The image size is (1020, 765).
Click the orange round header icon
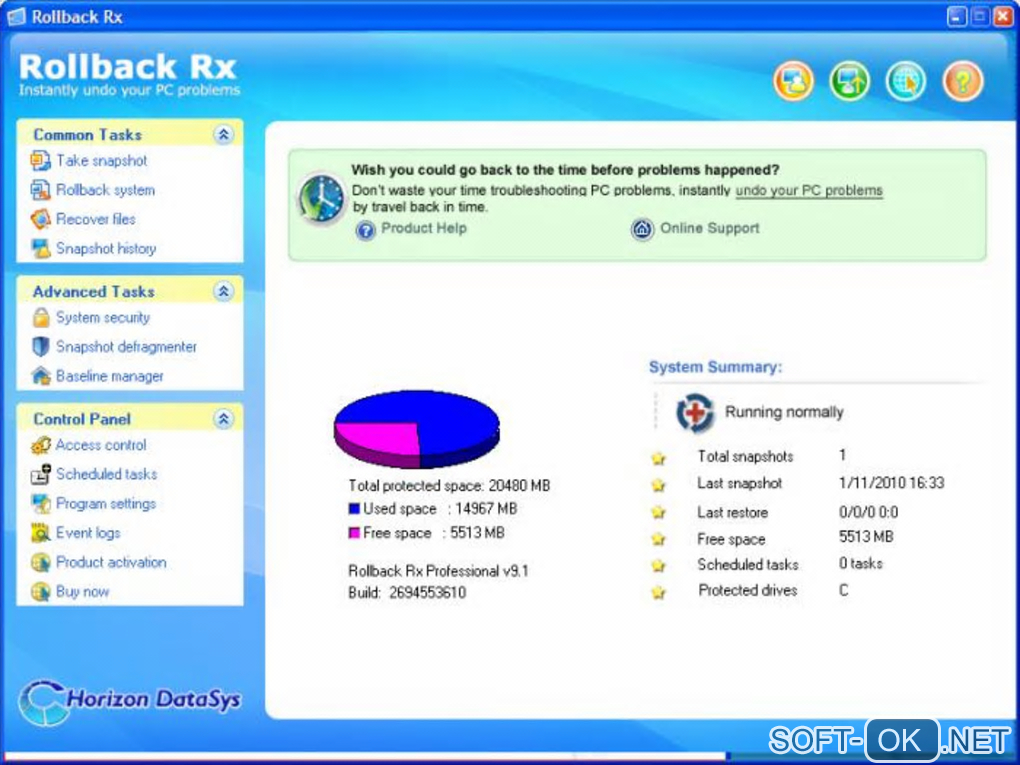793,81
